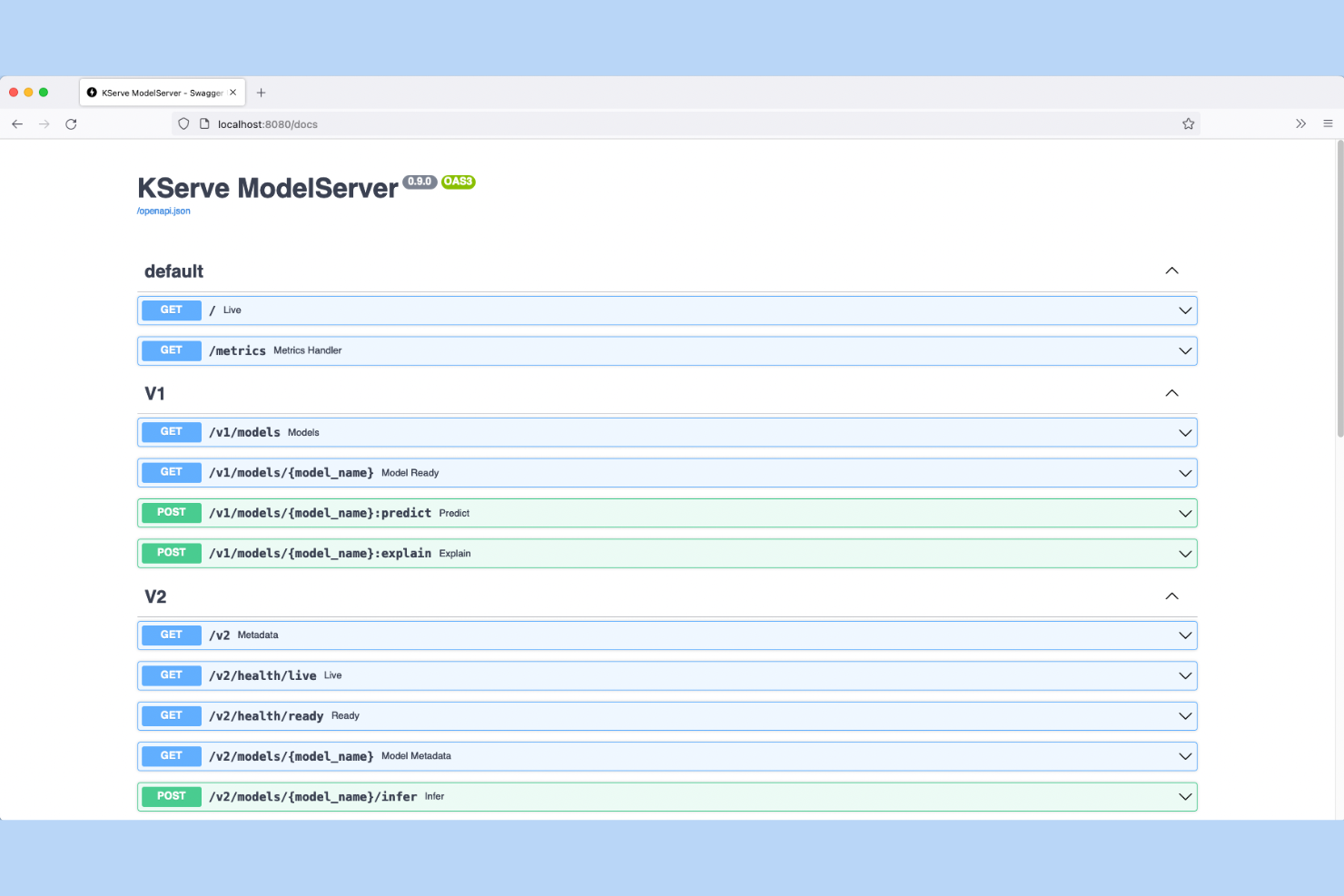Screen dimensions: 1344x896
Task: Select the KServe ModelServer - Swagger tab
Action: [163, 93]
